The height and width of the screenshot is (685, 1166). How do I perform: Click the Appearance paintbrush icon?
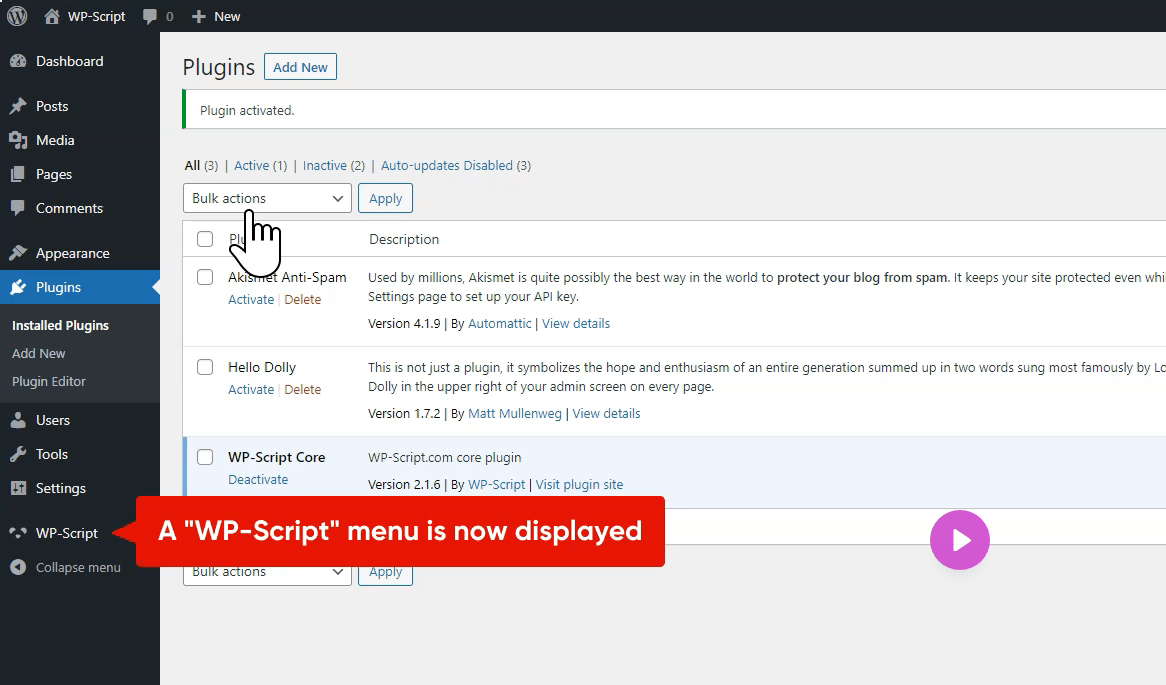coord(18,253)
